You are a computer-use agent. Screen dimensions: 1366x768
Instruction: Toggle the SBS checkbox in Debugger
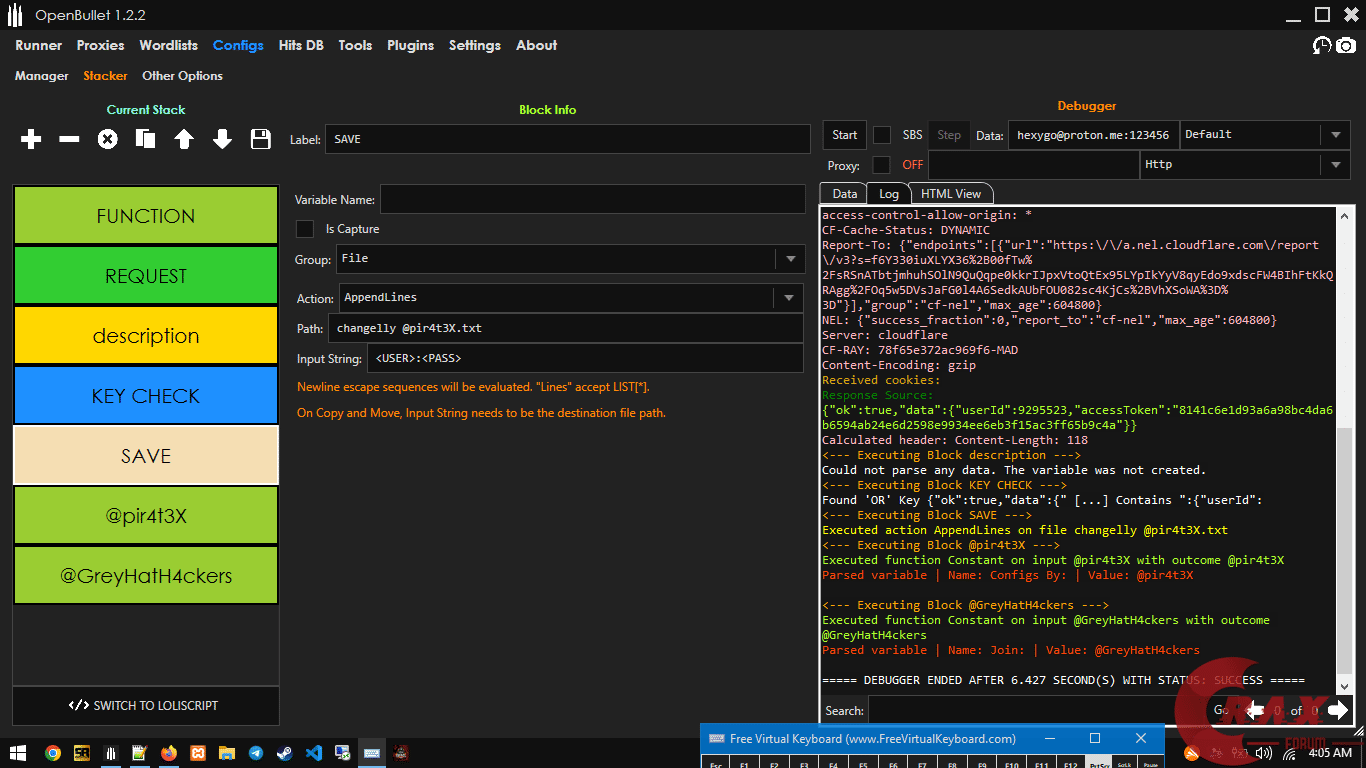pos(882,135)
